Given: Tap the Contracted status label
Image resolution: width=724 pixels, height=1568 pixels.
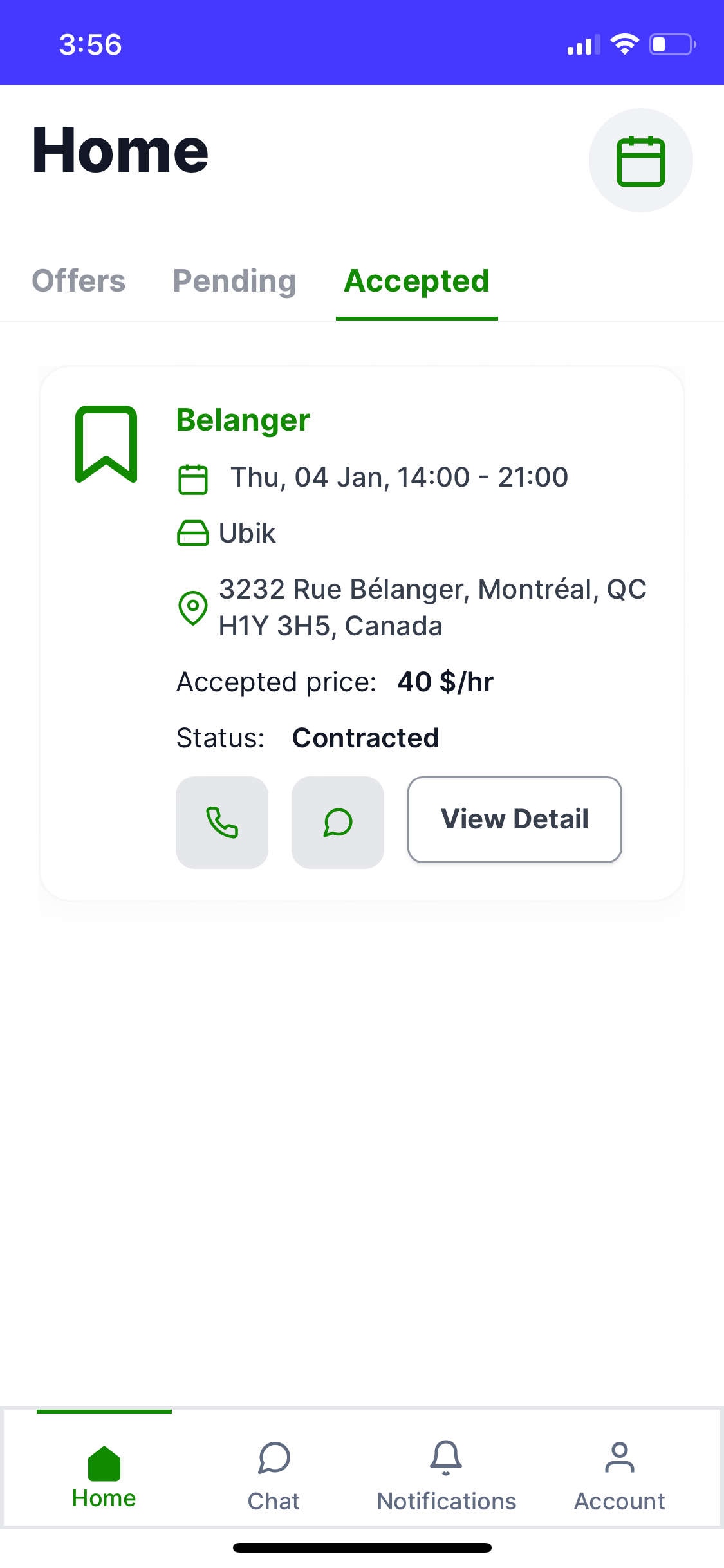Looking at the screenshot, I should pyautogui.click(x=366, y=738).
